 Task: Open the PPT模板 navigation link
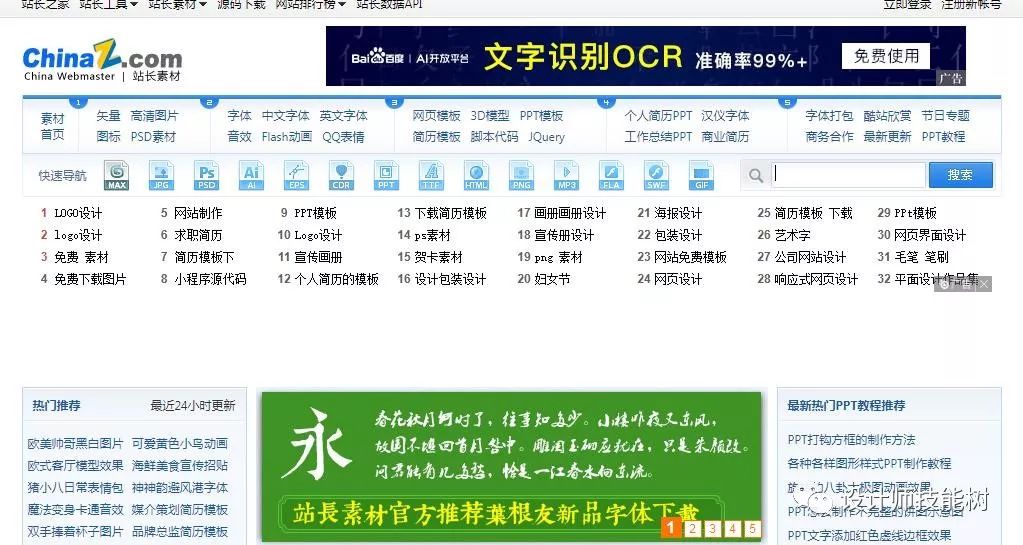tap(542, 116)
